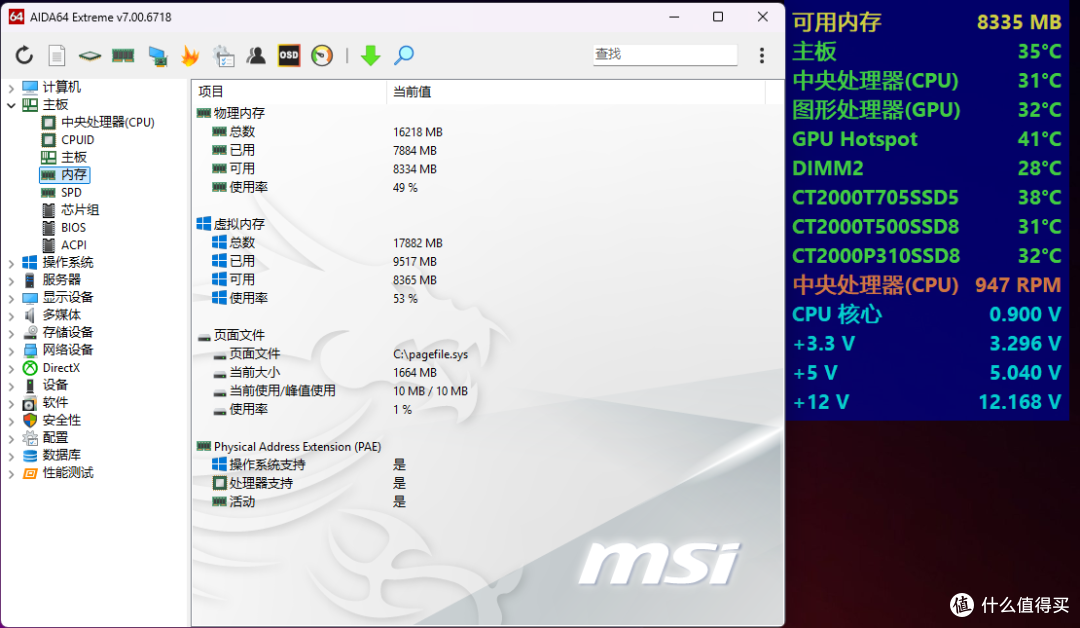Open the SensorPanel gauge icon

(x=322, y=55)
